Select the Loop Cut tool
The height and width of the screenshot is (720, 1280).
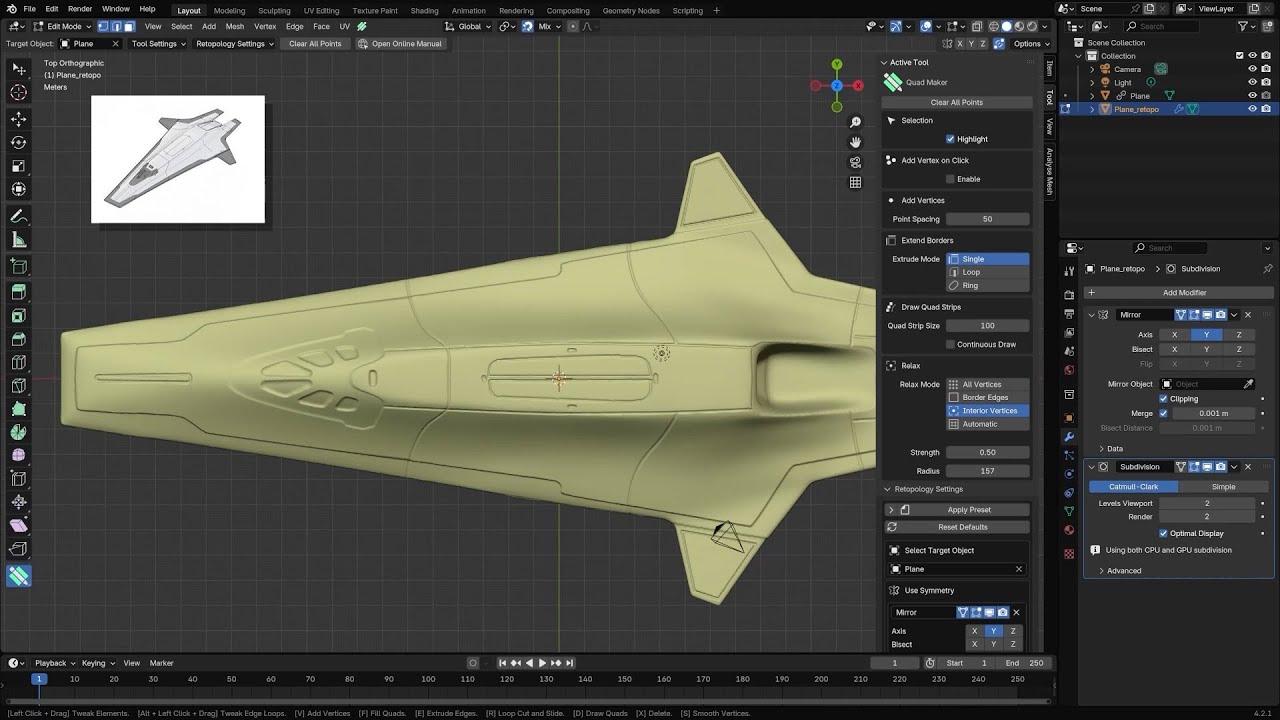point(18,363)
